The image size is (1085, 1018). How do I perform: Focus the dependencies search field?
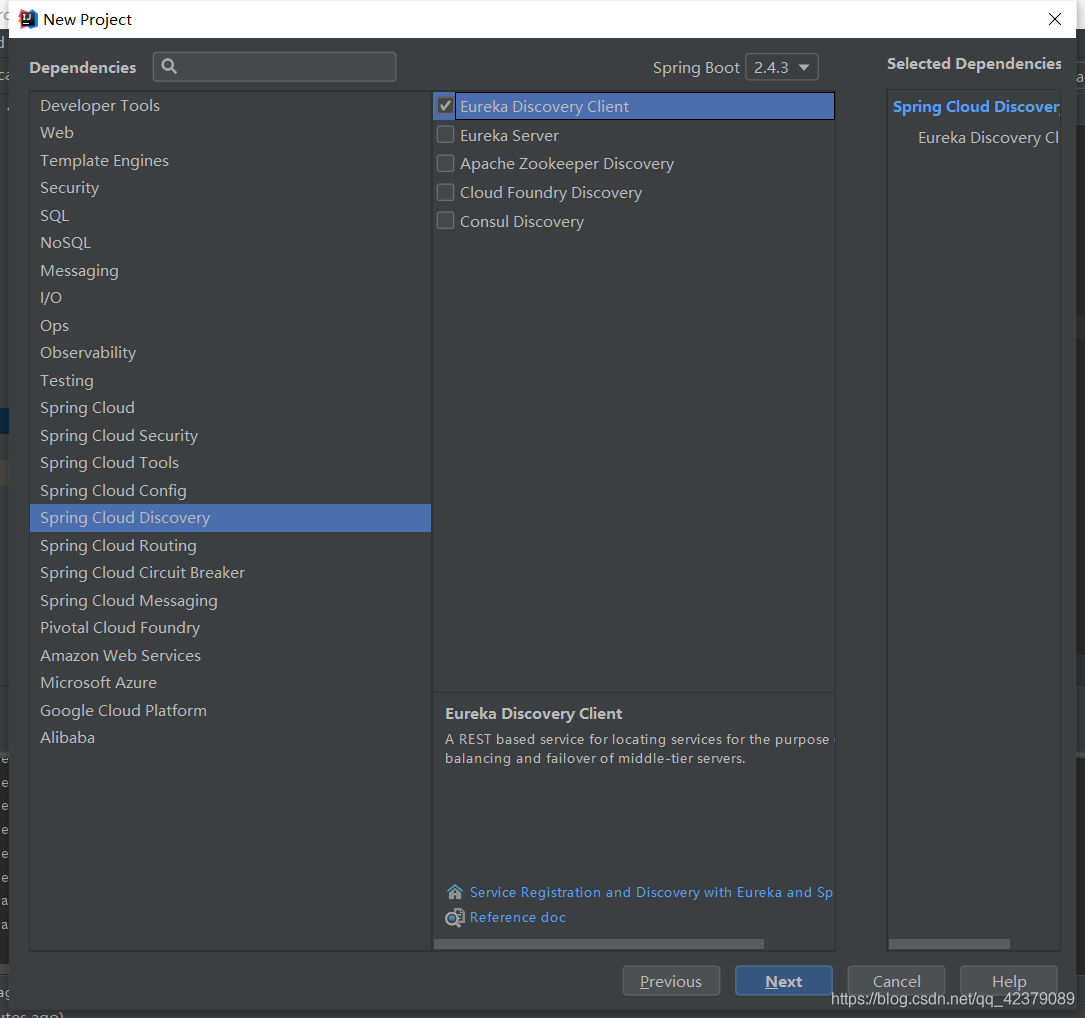pyautogui.click(x=275, y=66)
